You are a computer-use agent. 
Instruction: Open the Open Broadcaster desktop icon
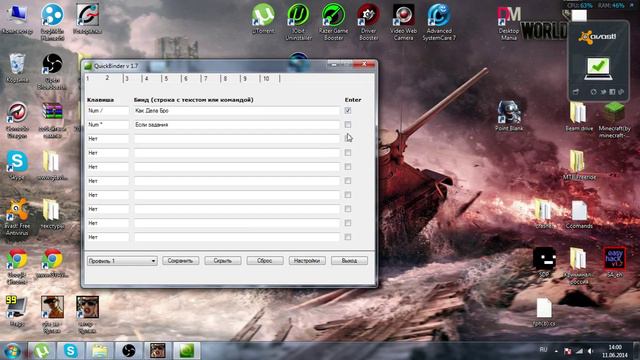tap(52, 71)
